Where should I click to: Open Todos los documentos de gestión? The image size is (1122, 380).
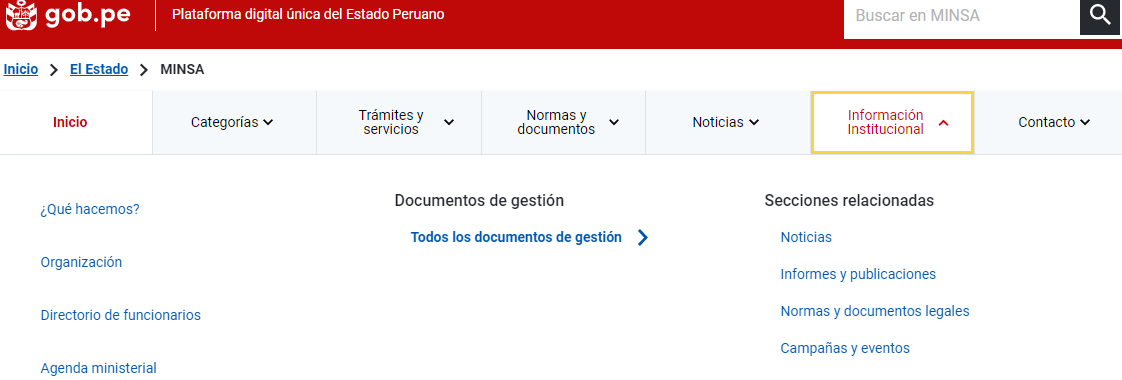coord(516,238)
